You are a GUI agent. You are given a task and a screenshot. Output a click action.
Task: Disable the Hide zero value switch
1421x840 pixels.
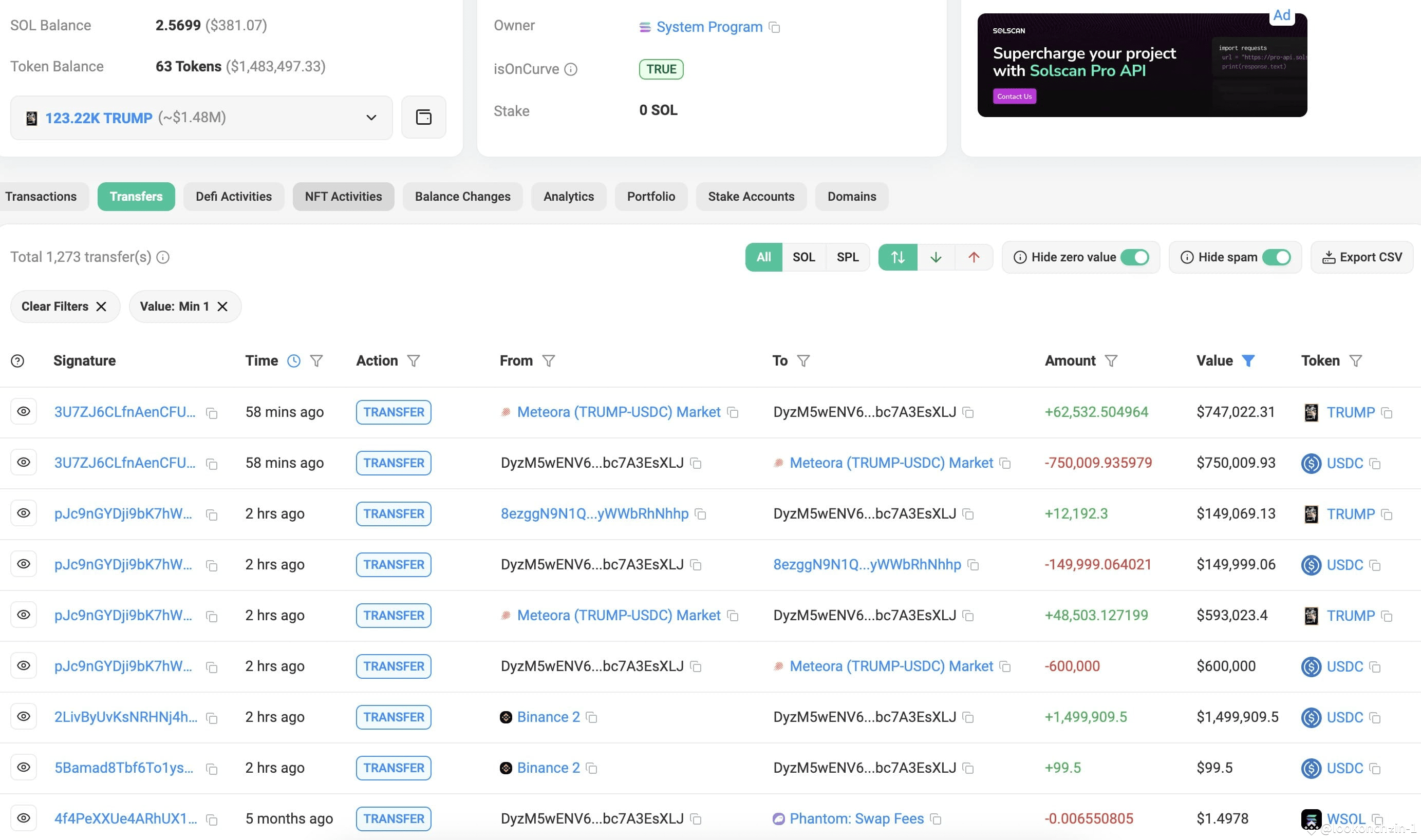pyautogui.click(x=1134, y=257)
